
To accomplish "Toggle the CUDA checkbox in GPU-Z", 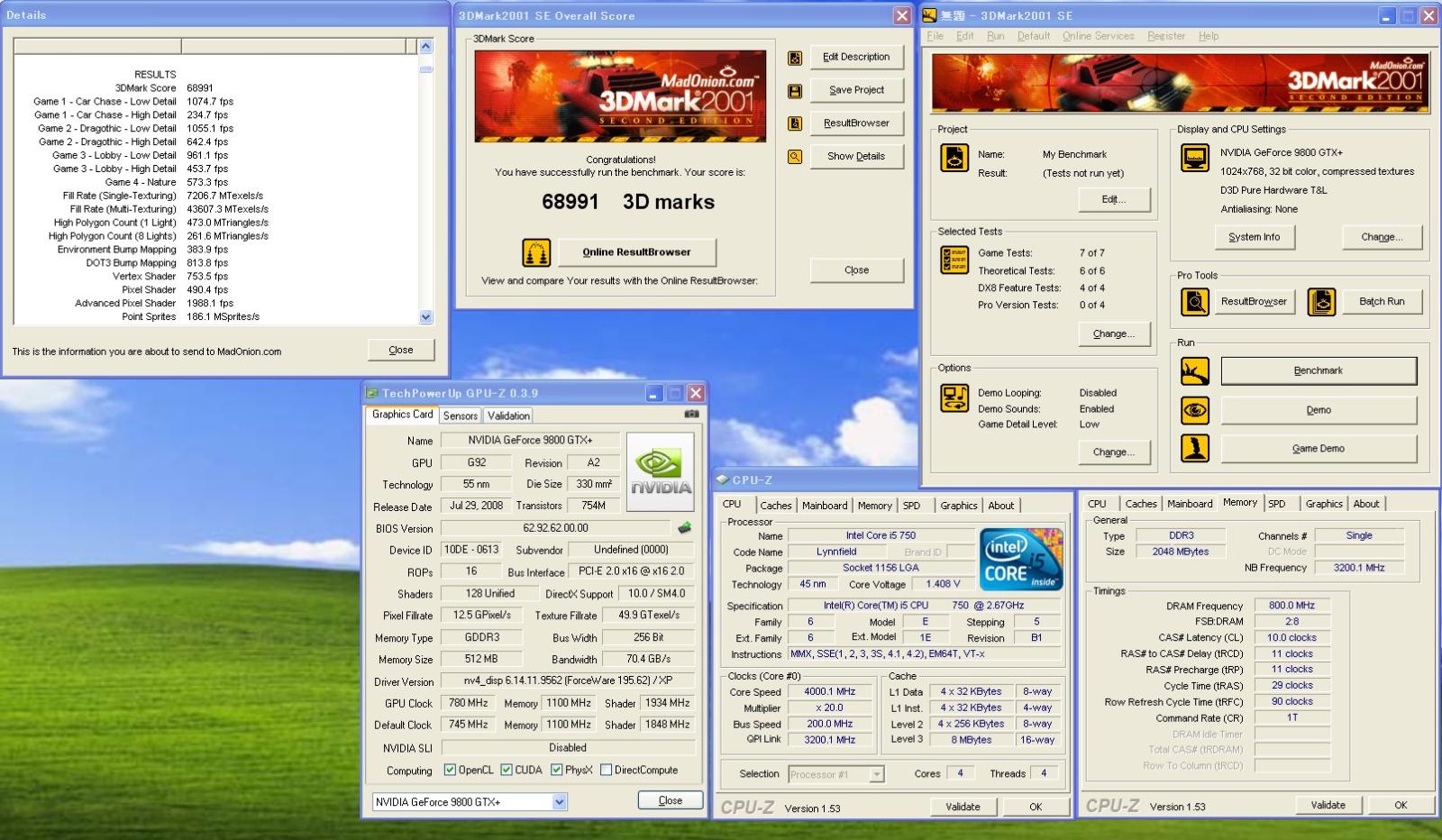I will (x=507, y=771).
